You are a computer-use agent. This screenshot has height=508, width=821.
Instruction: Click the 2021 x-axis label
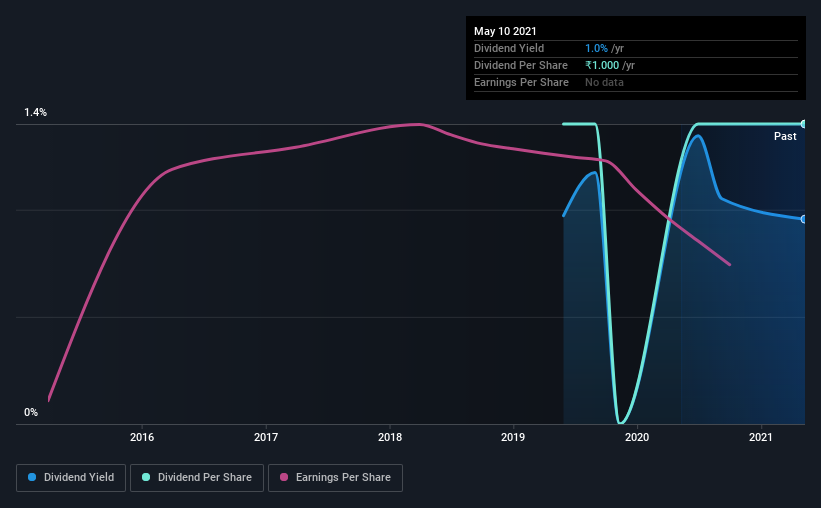[x=761, y=437]
